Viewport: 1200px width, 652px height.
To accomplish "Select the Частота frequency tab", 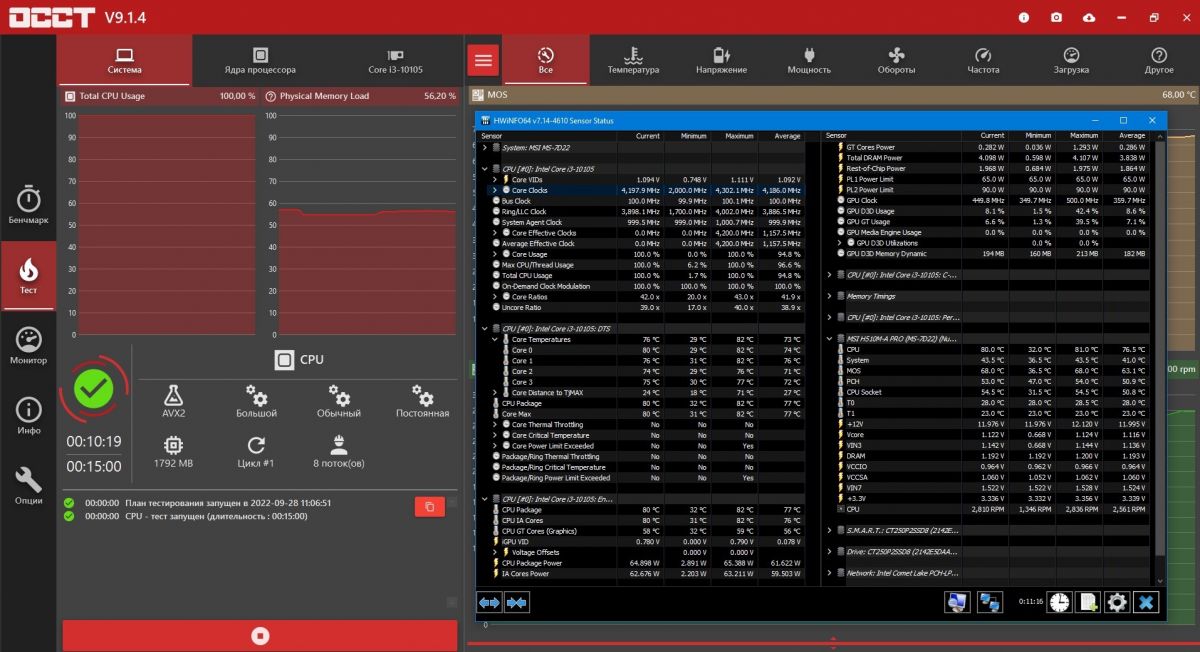I will pyautogui.click(x=983, y=61).
